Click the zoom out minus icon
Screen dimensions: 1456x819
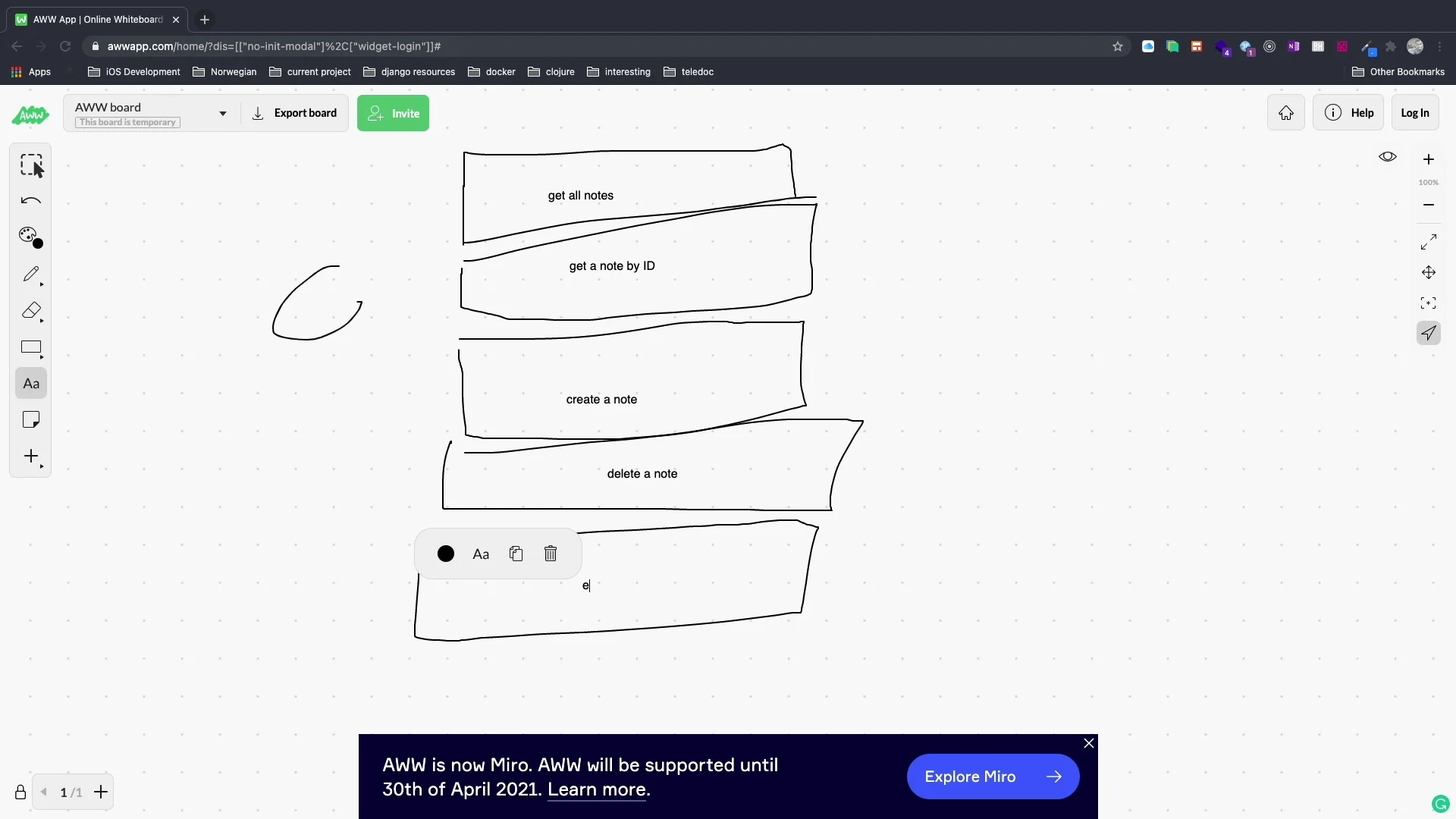(1429, 205)
